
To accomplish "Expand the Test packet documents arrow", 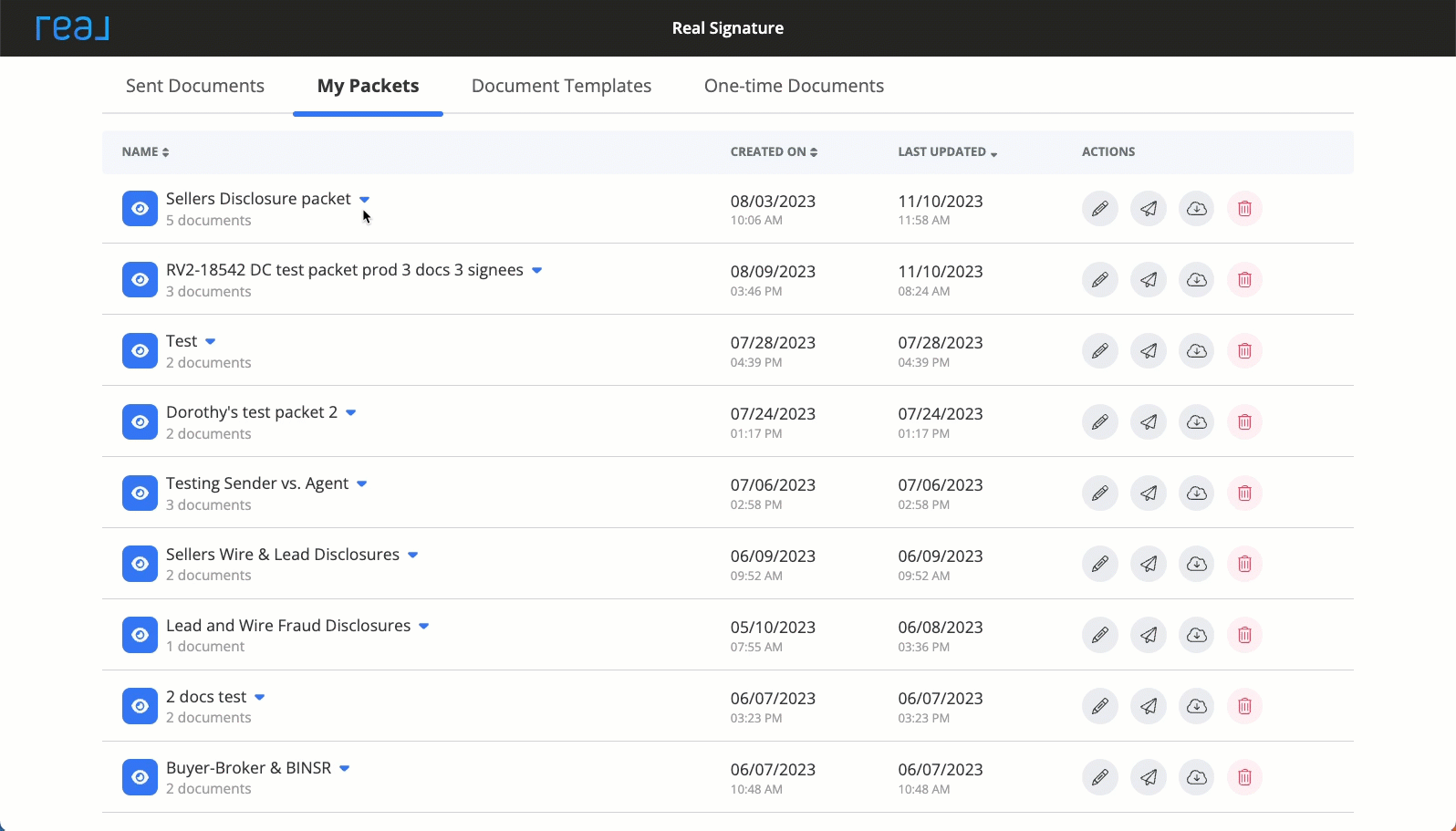I will pos(211,342).
